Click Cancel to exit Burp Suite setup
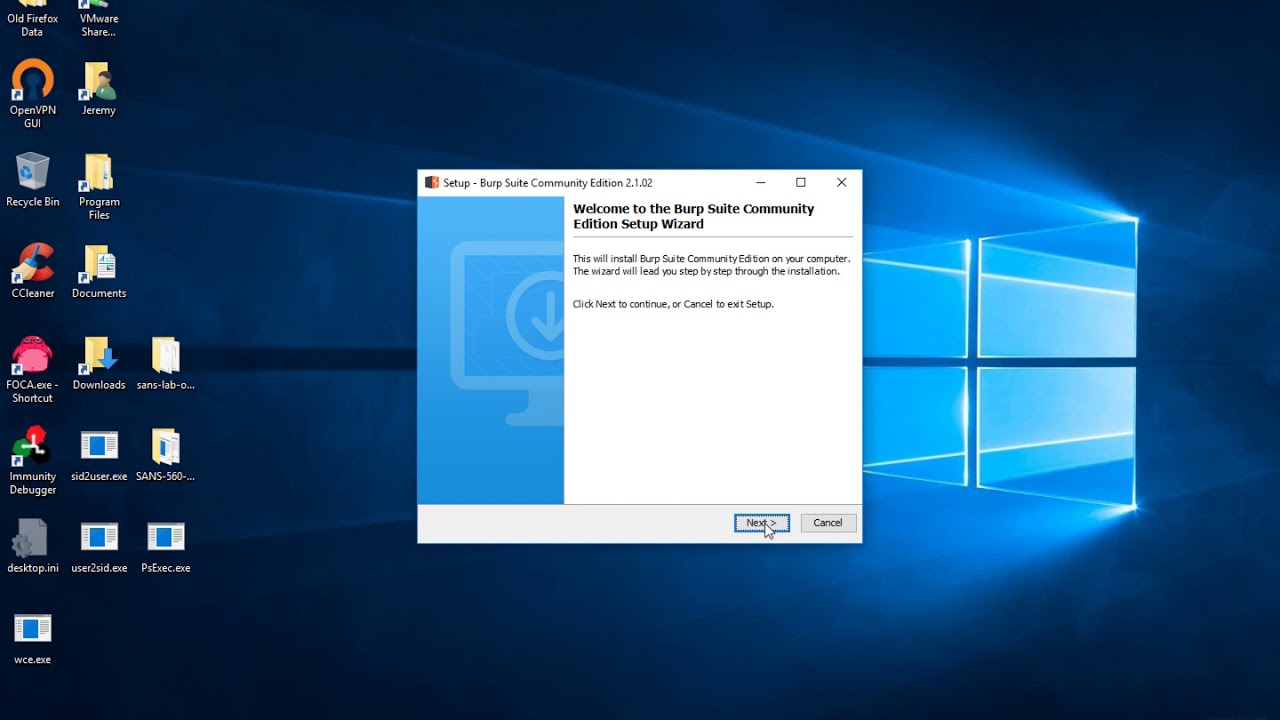Viewport: 1280px width, 720px height. (x=828, y=523)
